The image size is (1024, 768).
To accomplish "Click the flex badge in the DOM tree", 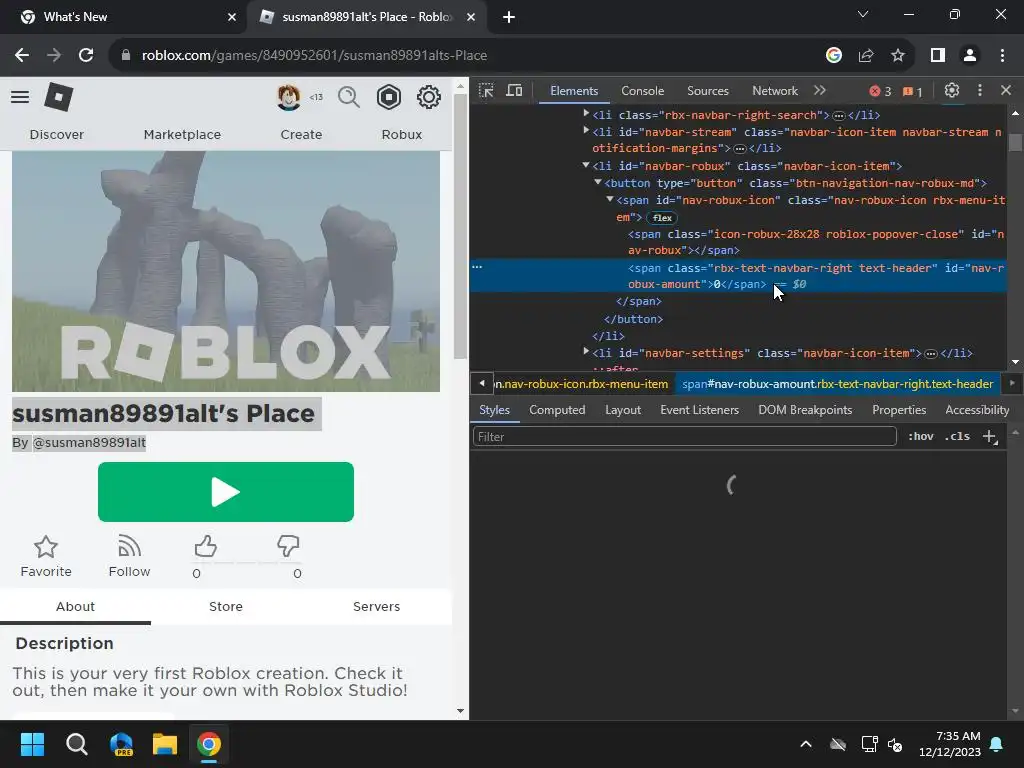I will 662,217.
